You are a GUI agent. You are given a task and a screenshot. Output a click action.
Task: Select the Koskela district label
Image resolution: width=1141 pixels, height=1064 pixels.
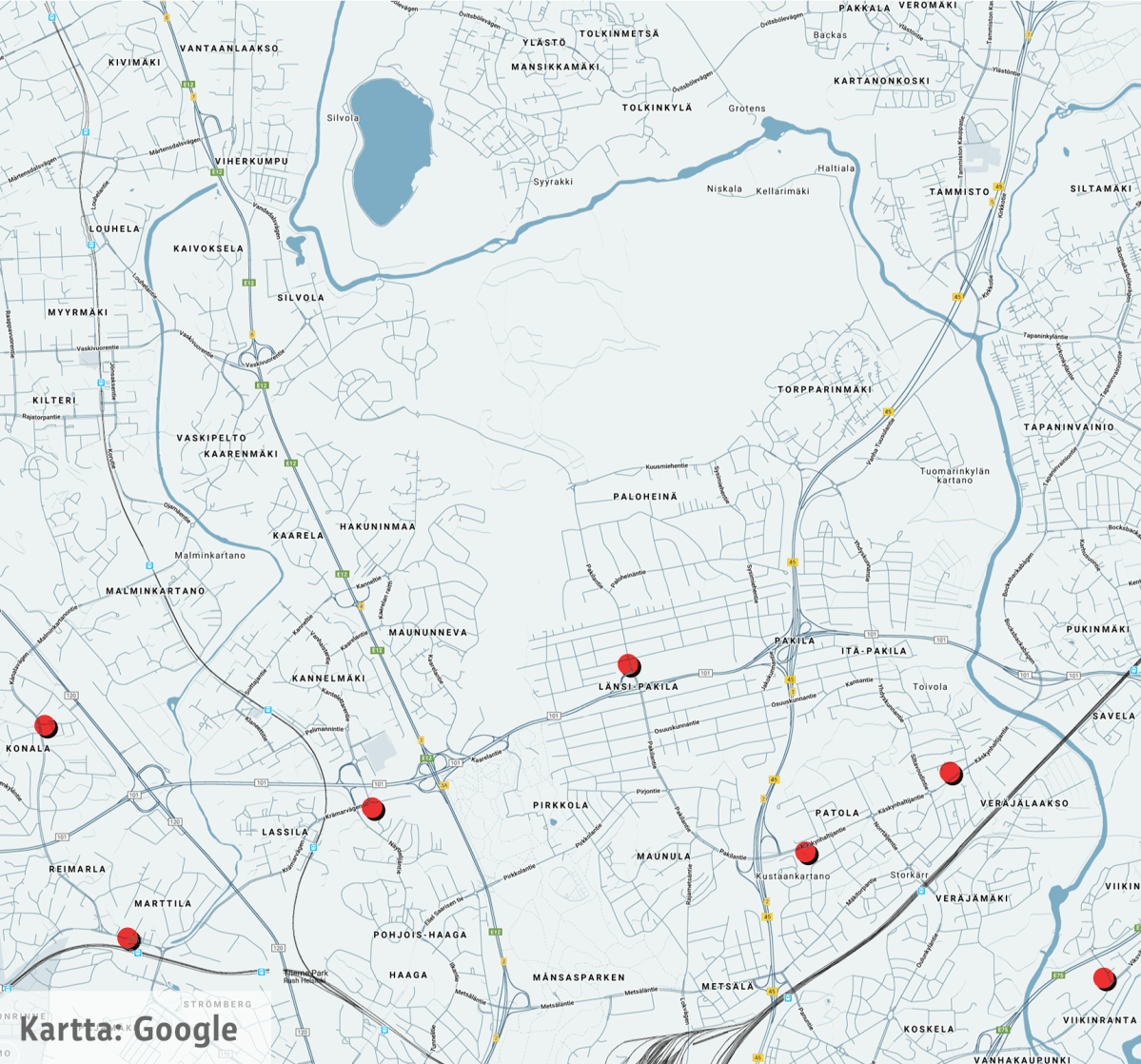tap(929, 1029)
